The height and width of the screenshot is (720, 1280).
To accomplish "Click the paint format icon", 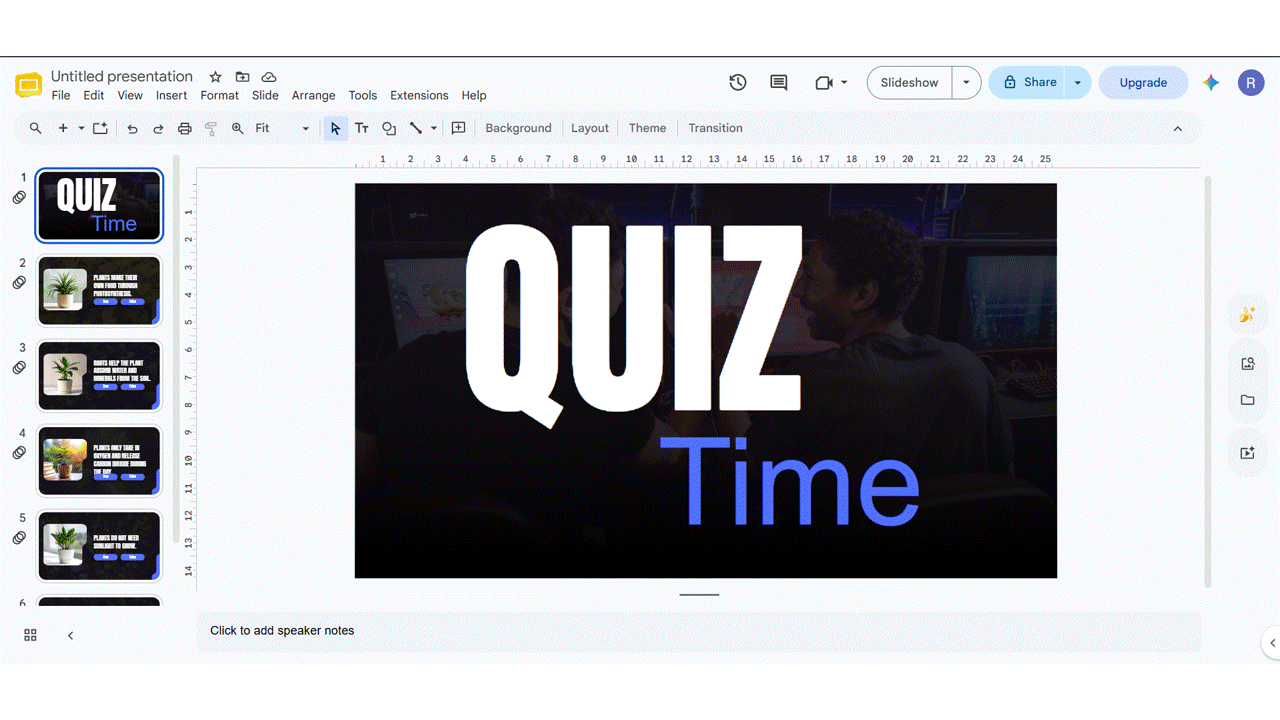I will coord(211,128).
